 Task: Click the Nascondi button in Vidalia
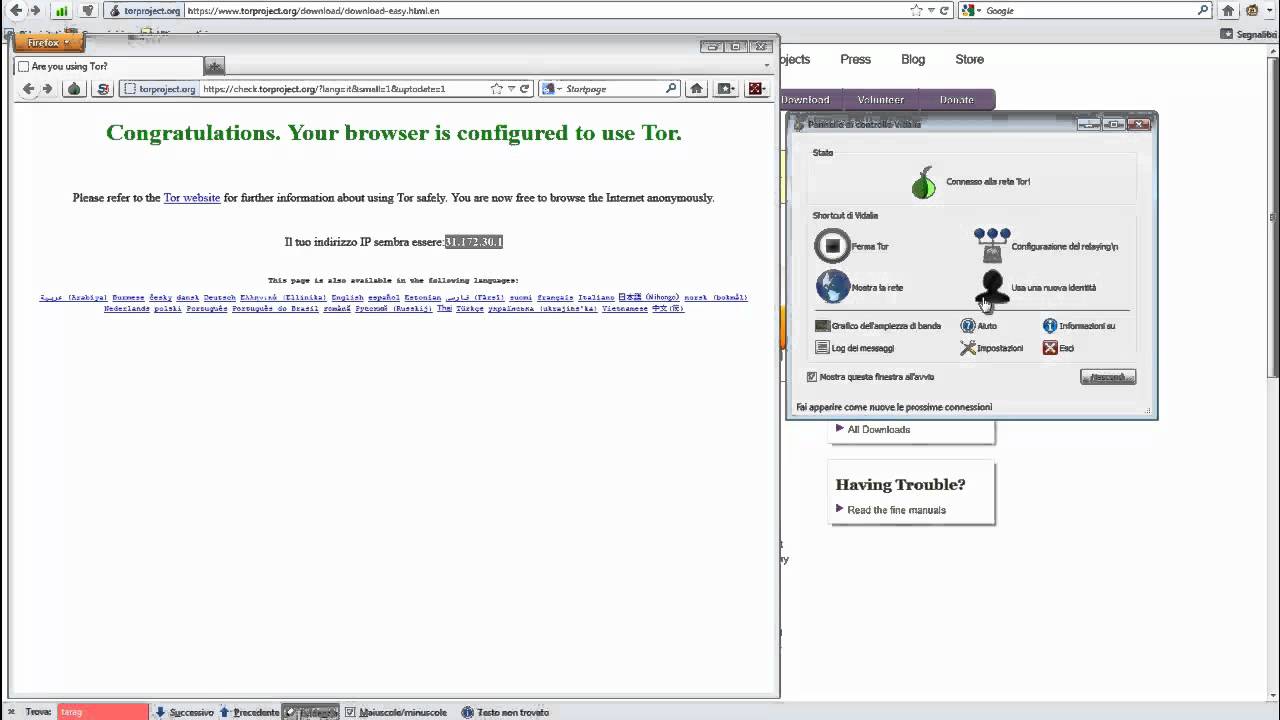[x=1108, y=377]
